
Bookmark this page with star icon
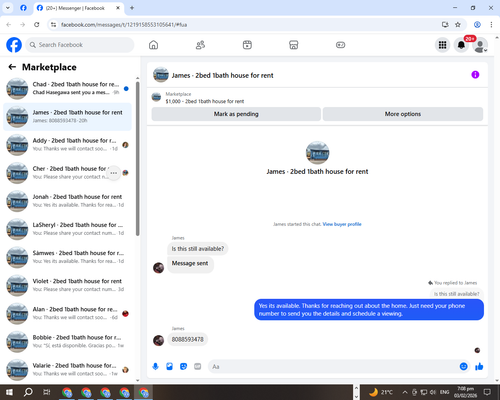tap(458, 25)
